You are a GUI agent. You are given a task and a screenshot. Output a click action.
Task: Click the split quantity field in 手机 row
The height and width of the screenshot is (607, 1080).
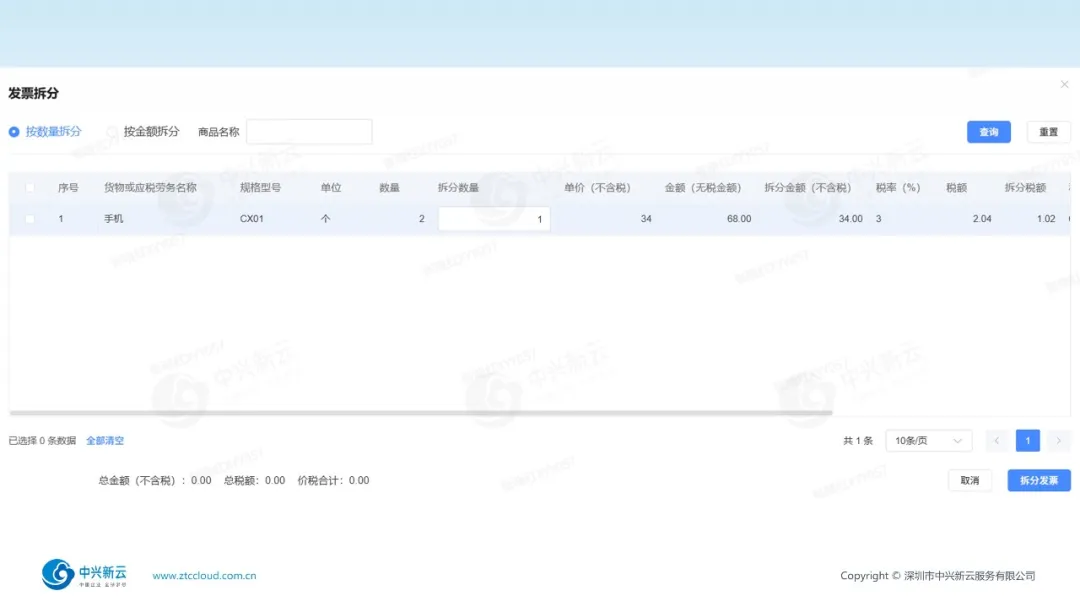click(494, 218)
